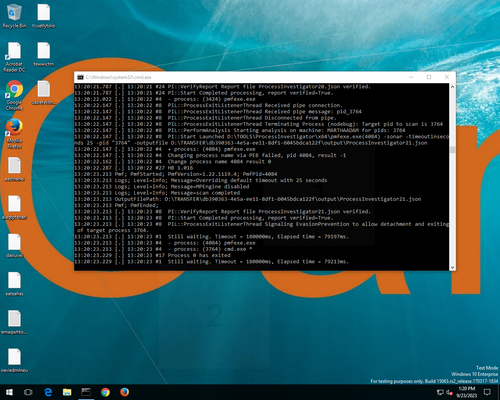Maximize the cmd.exe window
Screen dimensions: 500x400
[x=429, y=77]
